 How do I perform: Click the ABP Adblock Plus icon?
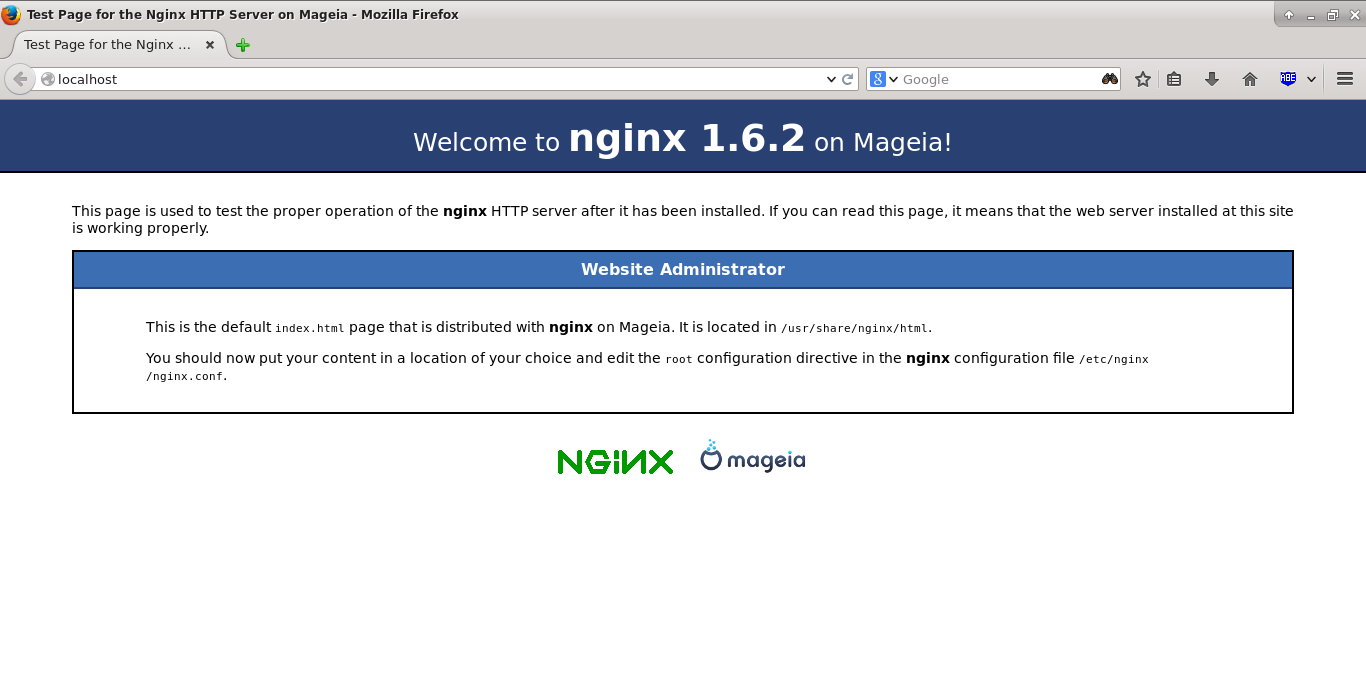[1288, 79]
